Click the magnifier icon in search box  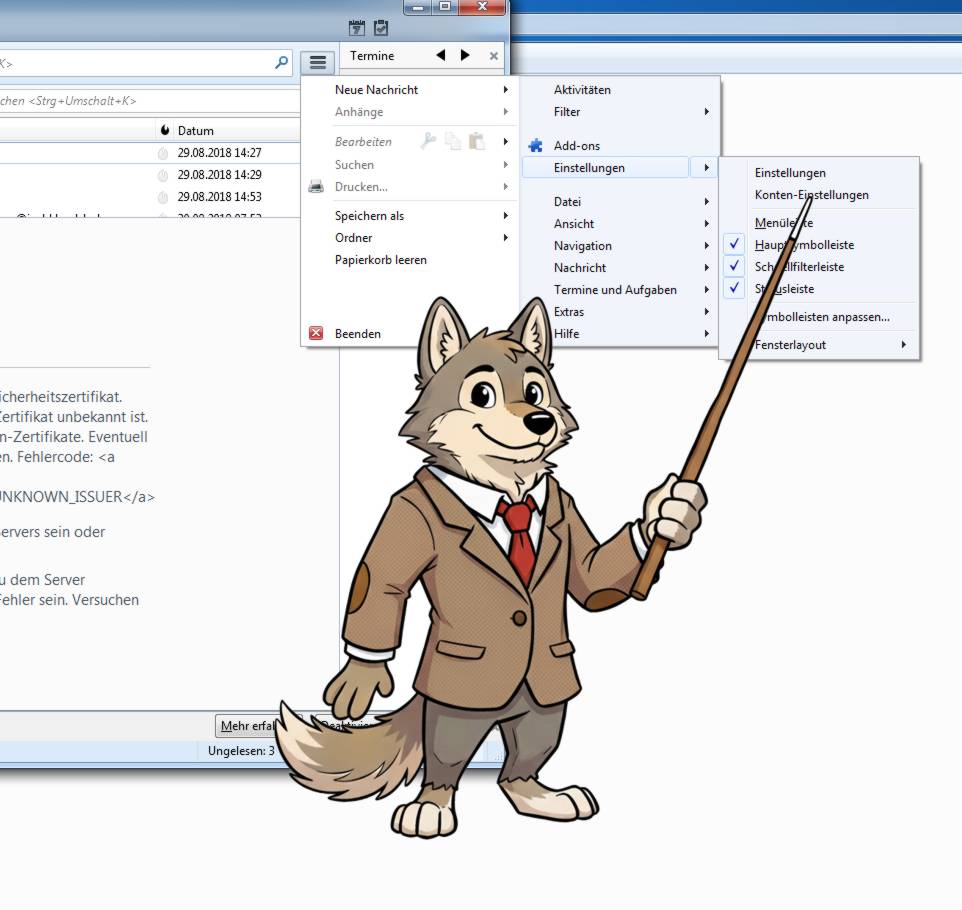click(282, 63)
